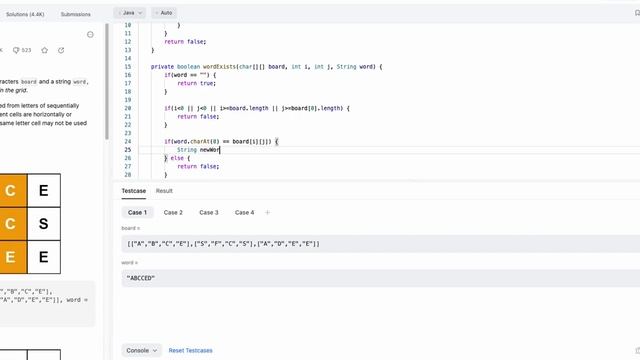The height and width of the screenshot is (360, 640).
Task: Click line number 15 in the gutter
Action: tap(128, 67)
